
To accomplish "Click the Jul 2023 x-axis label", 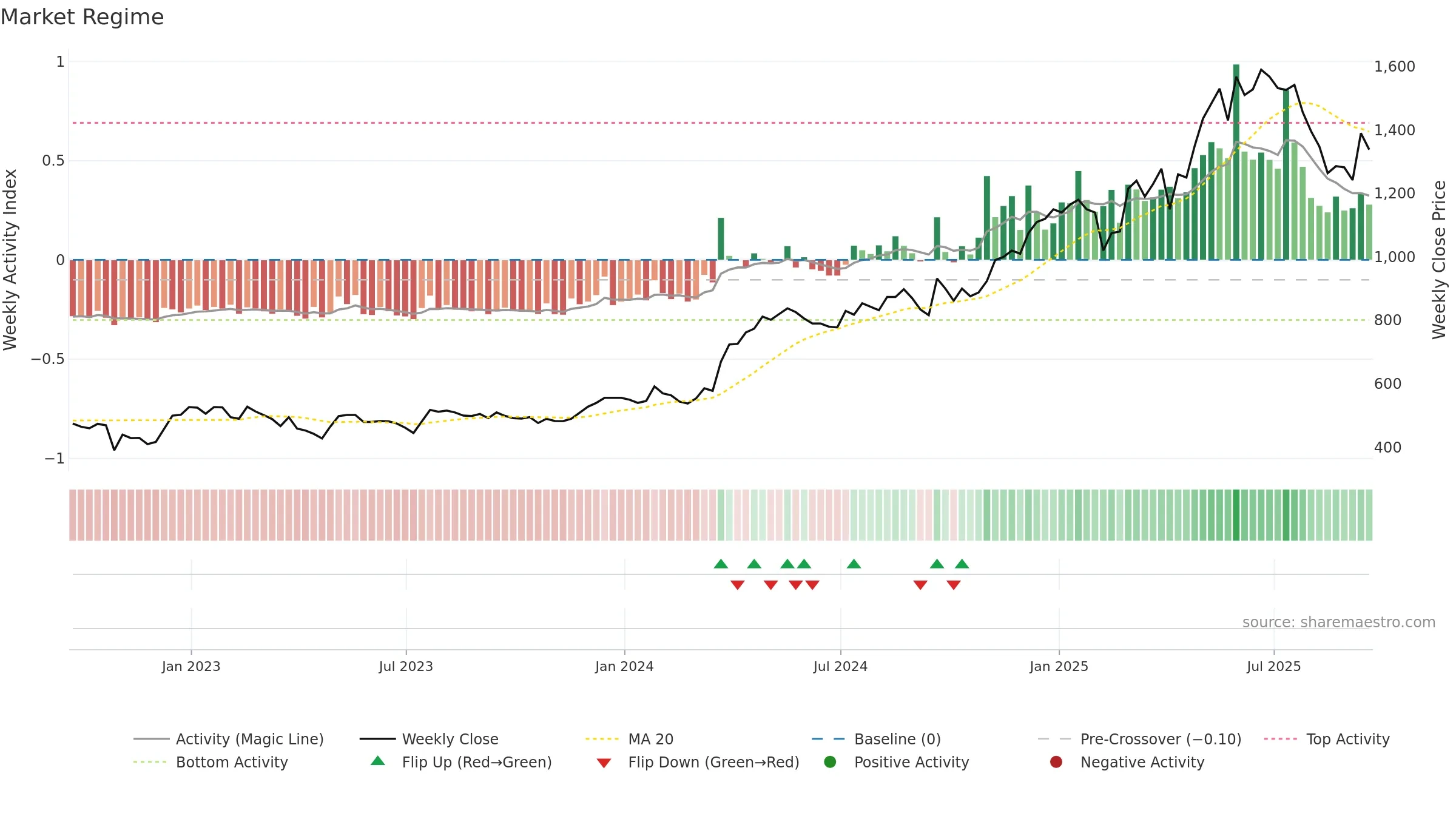I will pyautogui.click(x=406, y=666).
